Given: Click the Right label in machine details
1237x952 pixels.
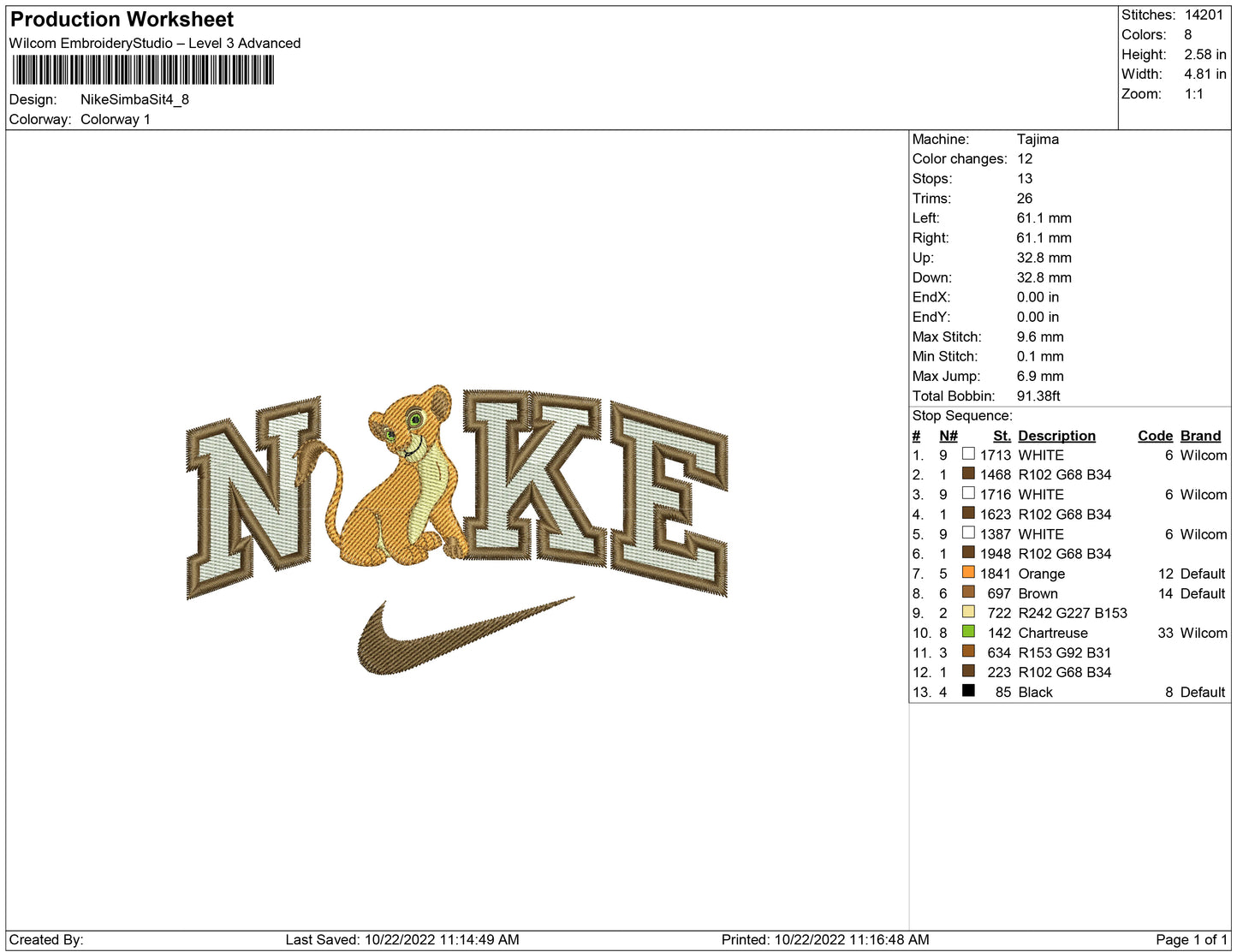Looking at the screenshot, I should [931, 237].
